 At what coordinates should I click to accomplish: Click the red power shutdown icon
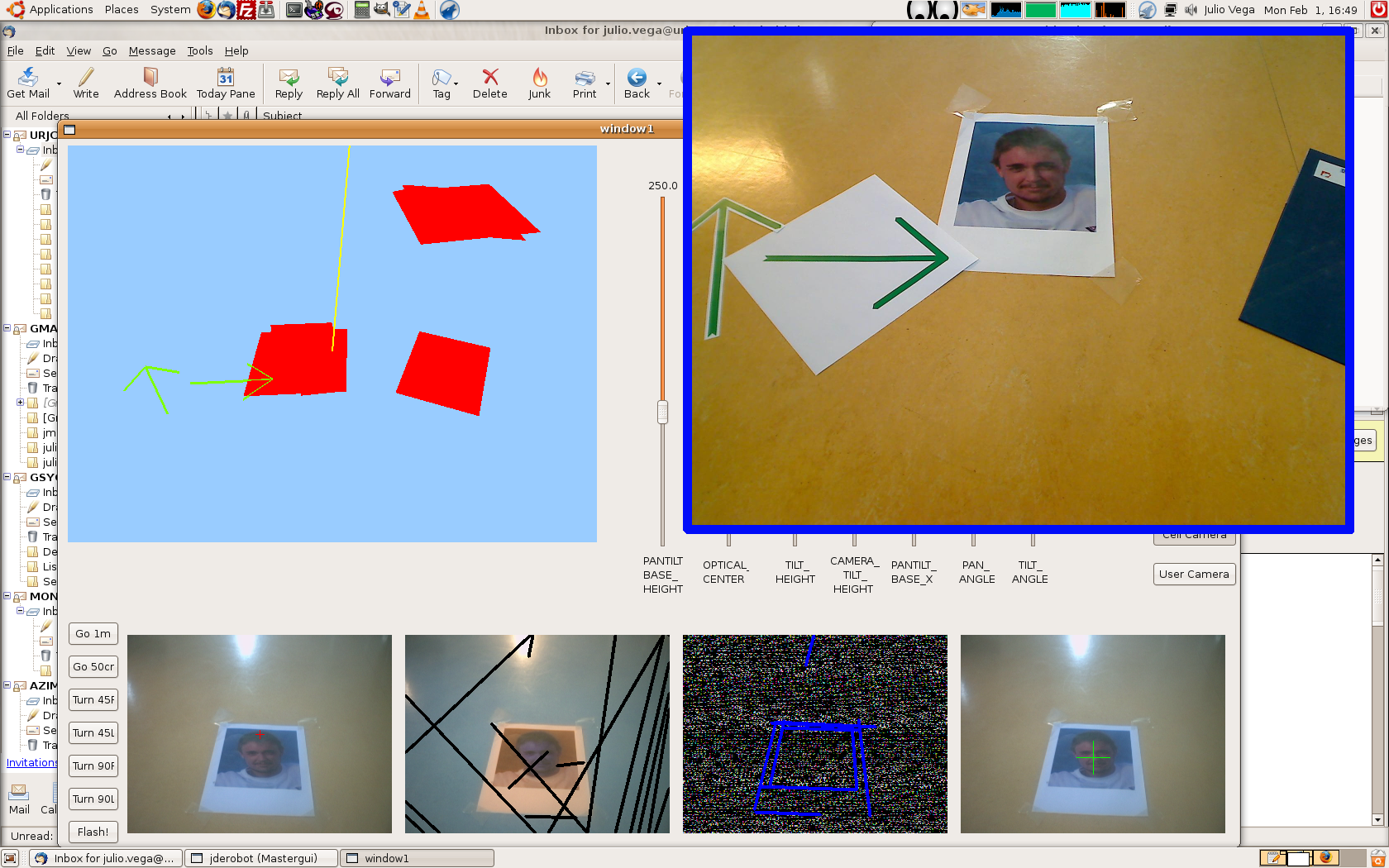(x=1378, y=10)
